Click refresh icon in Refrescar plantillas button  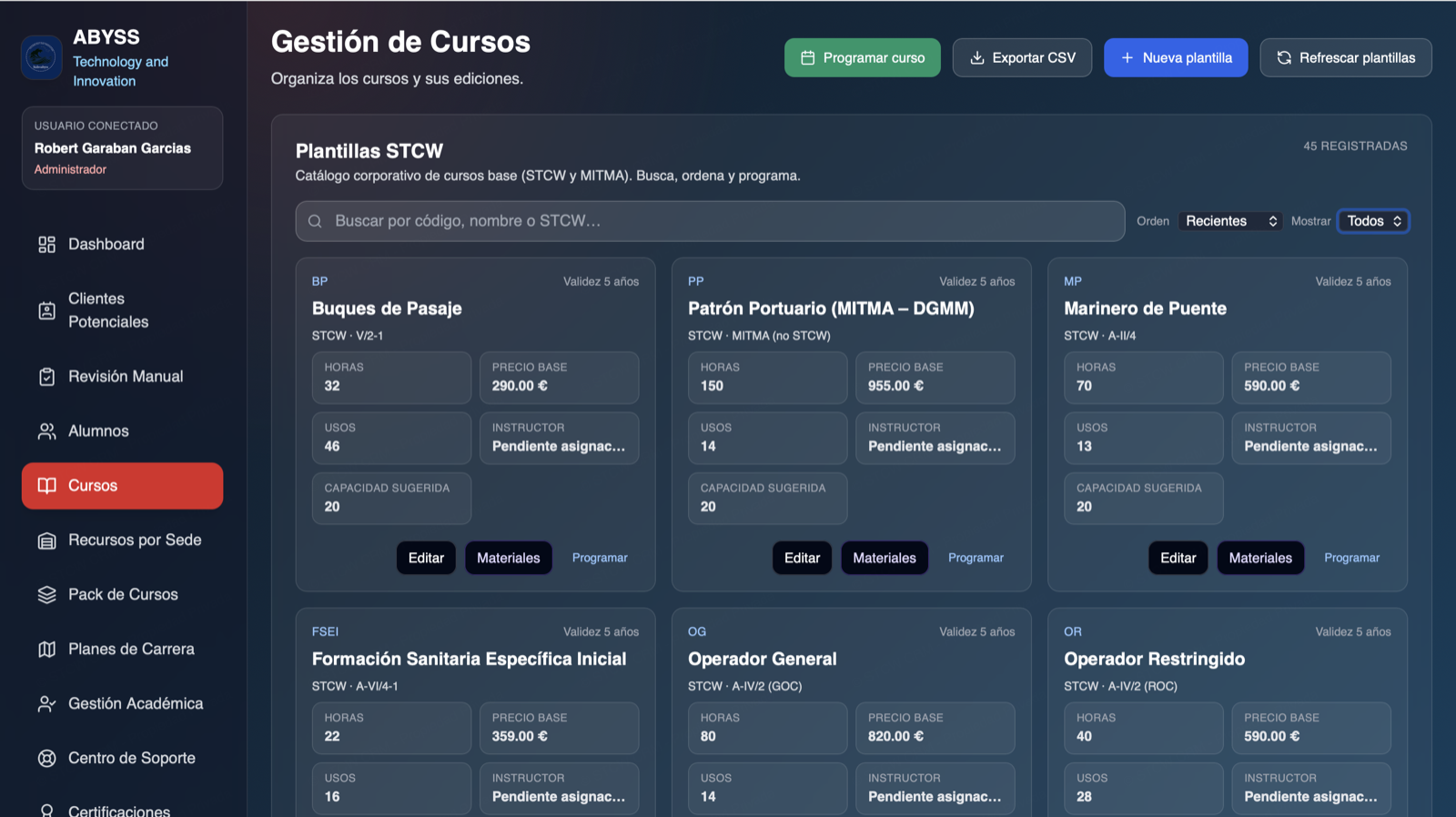coord(1284,58)
